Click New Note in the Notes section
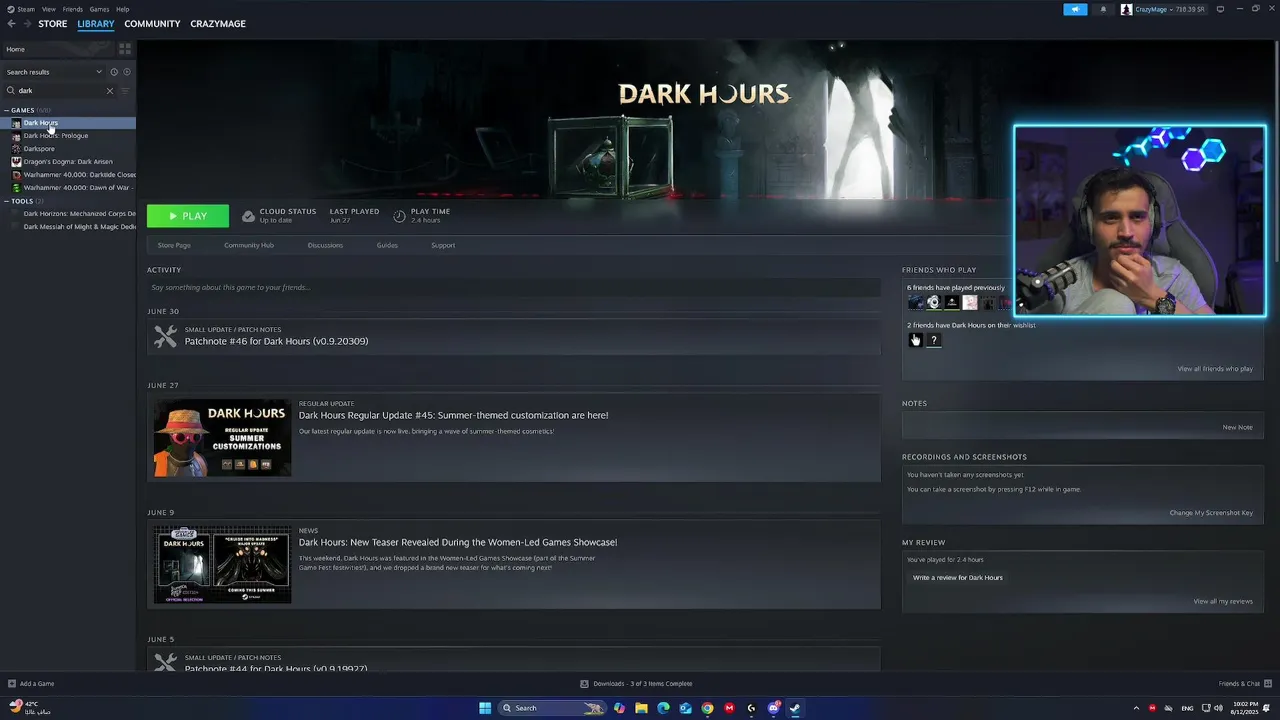This screenshot has height=720, width=1280. (1237, 427)
